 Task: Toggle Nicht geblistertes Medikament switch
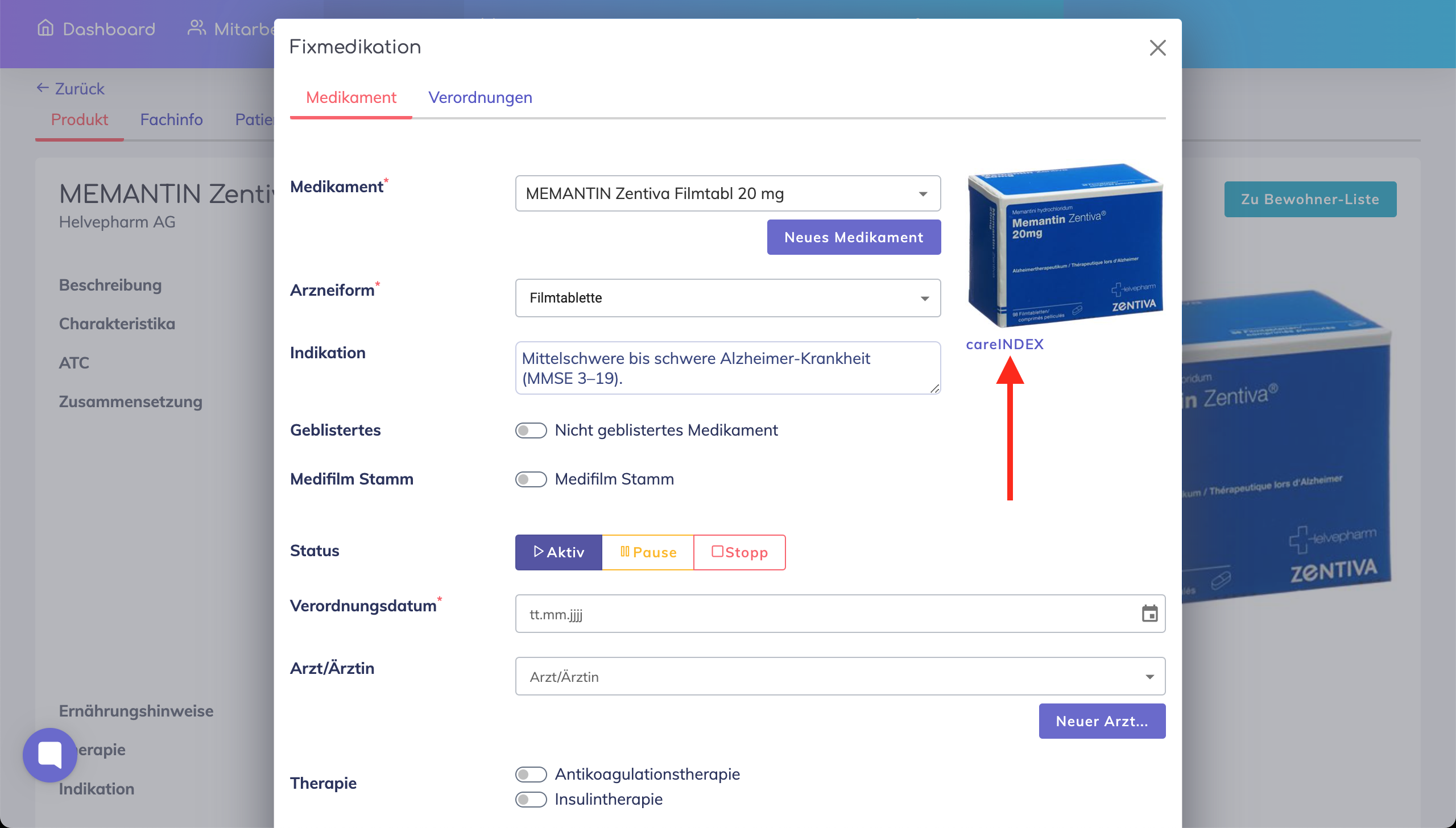[x=531, y=430]
